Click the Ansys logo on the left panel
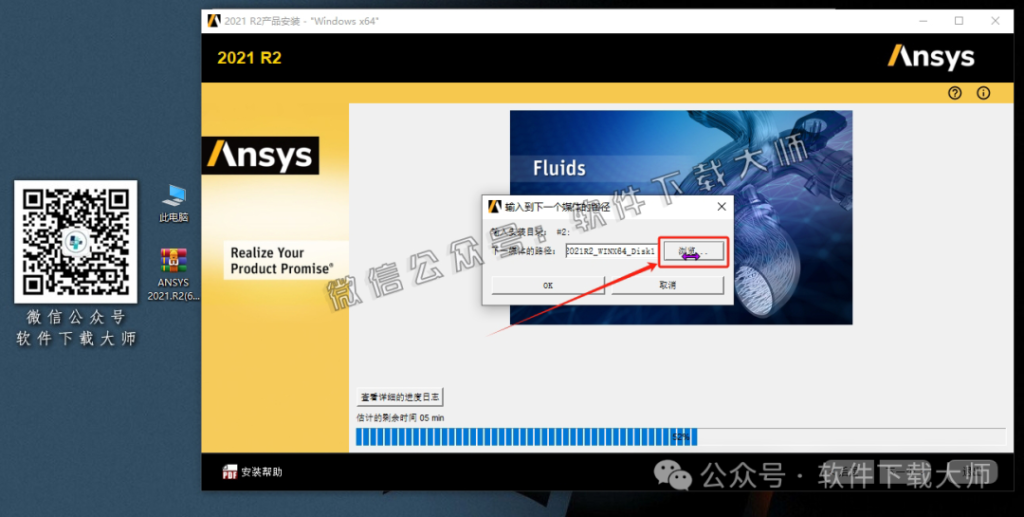 [x=260, y=155]
